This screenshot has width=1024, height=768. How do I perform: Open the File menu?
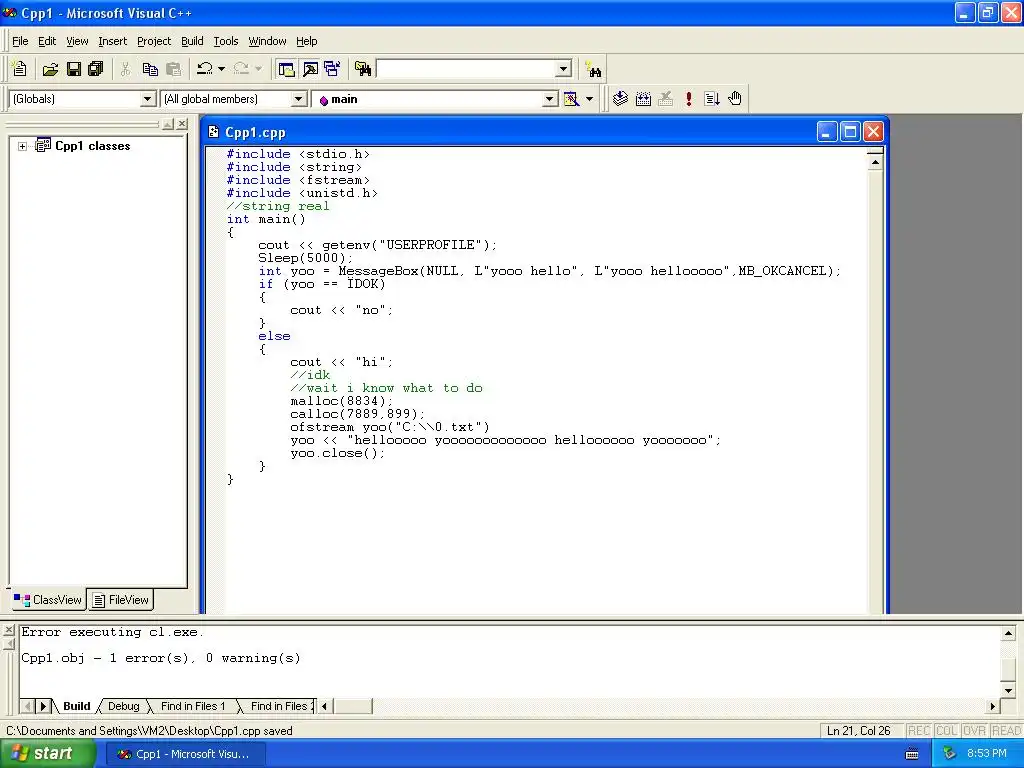(20, 41)
